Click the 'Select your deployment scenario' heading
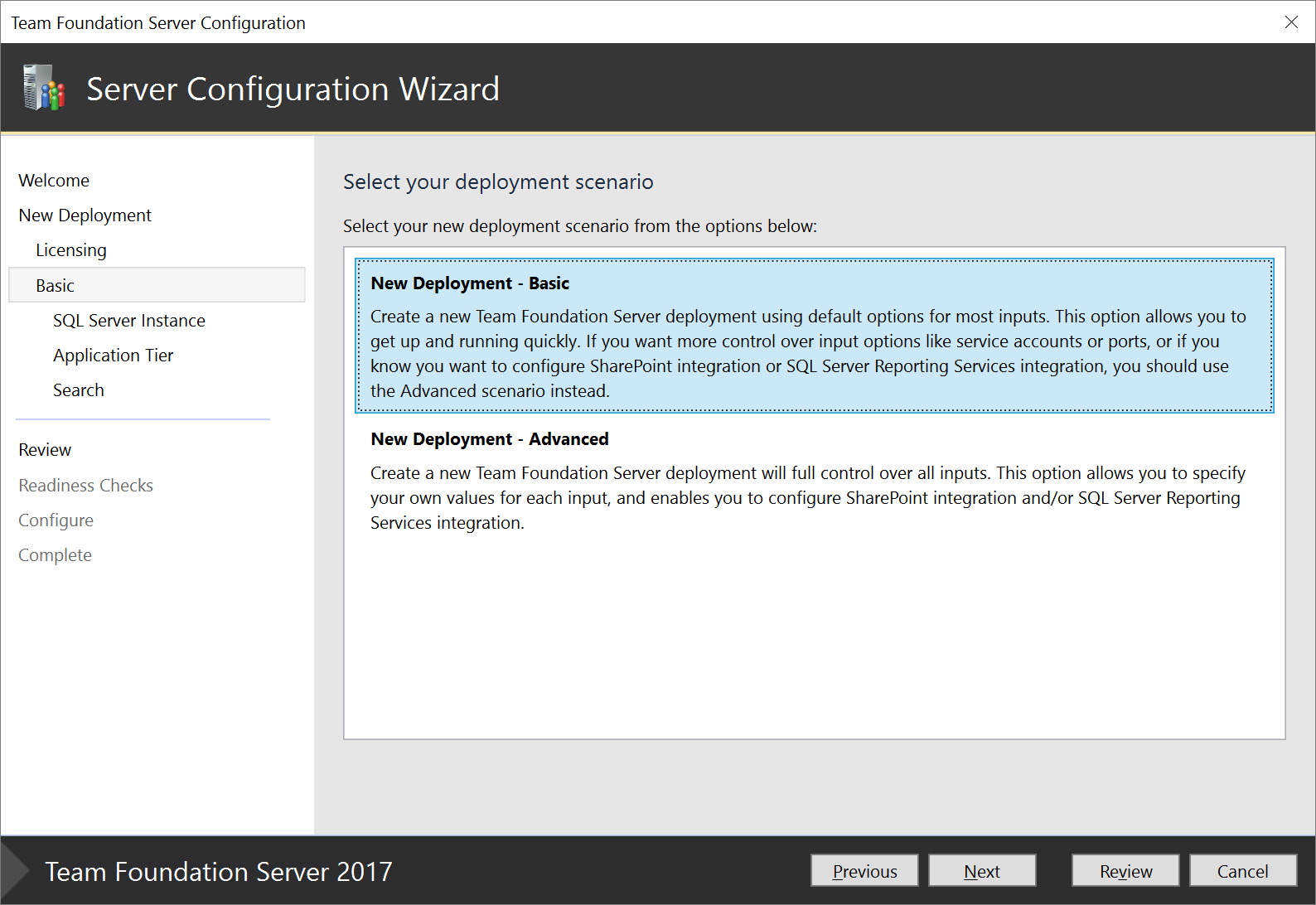Image resolution: width=1316 pixels, height=905 pixels. click(x=498, y=182)
